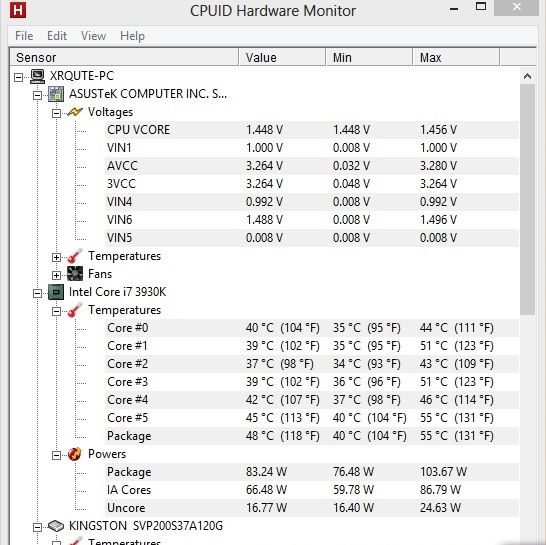The image size is (546, 545).
Task: Select the VIN5 voltage row
Action: pyautogui.click(x=312, y=238)
